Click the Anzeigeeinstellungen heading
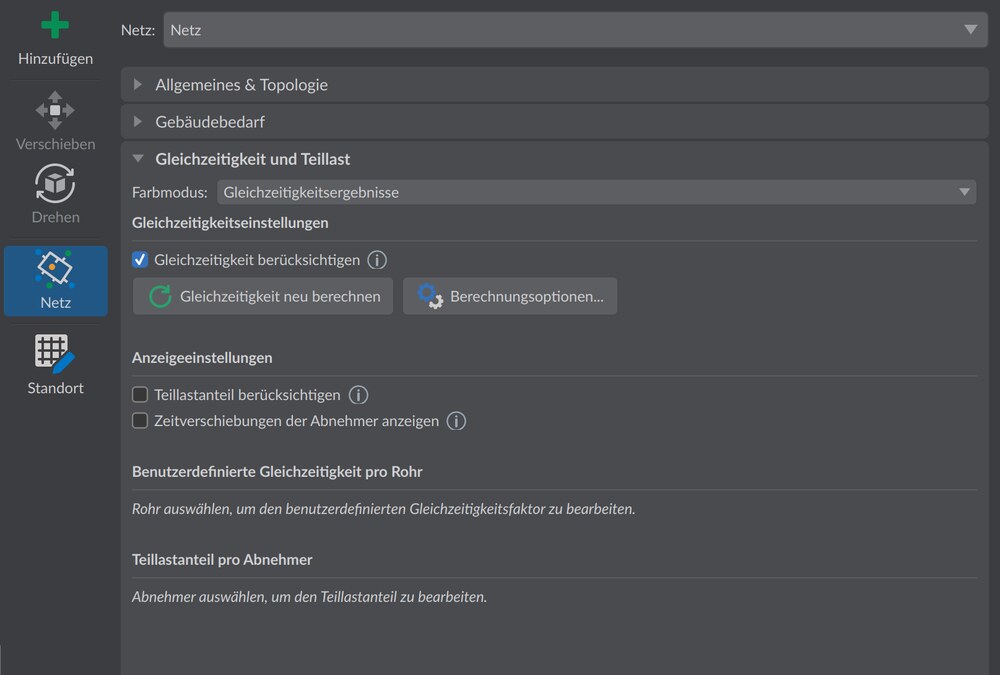This screenshot has width=1000, height=675. pos(202,358)
